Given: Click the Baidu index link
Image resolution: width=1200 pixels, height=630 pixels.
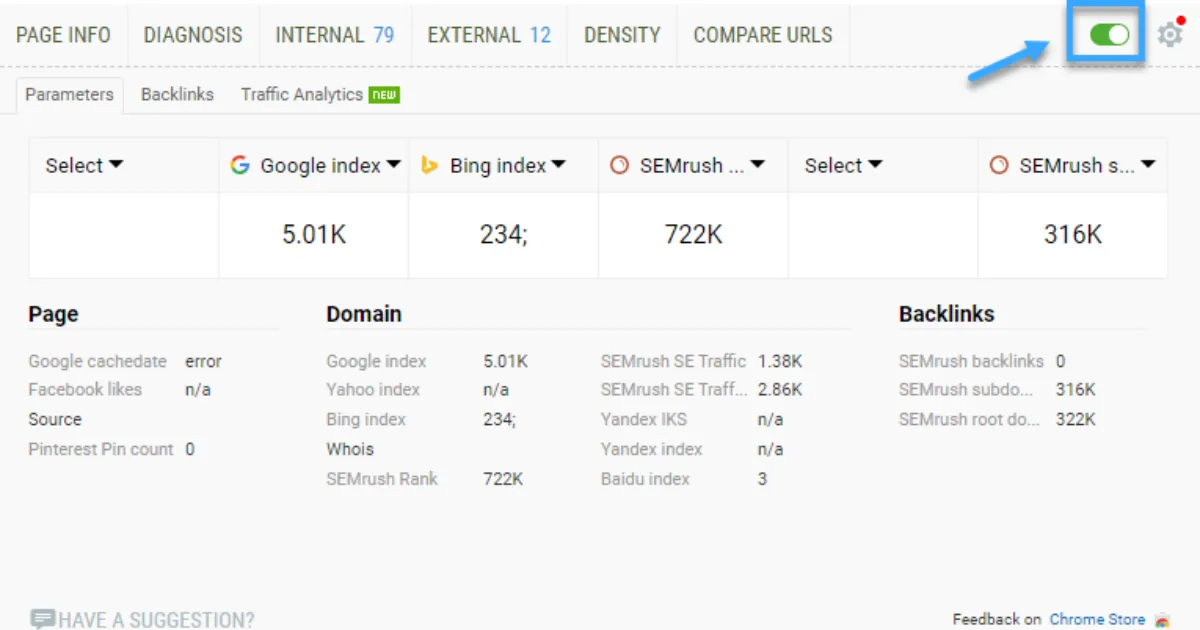Looking at the screenshot, I should [x=645, y=479].
